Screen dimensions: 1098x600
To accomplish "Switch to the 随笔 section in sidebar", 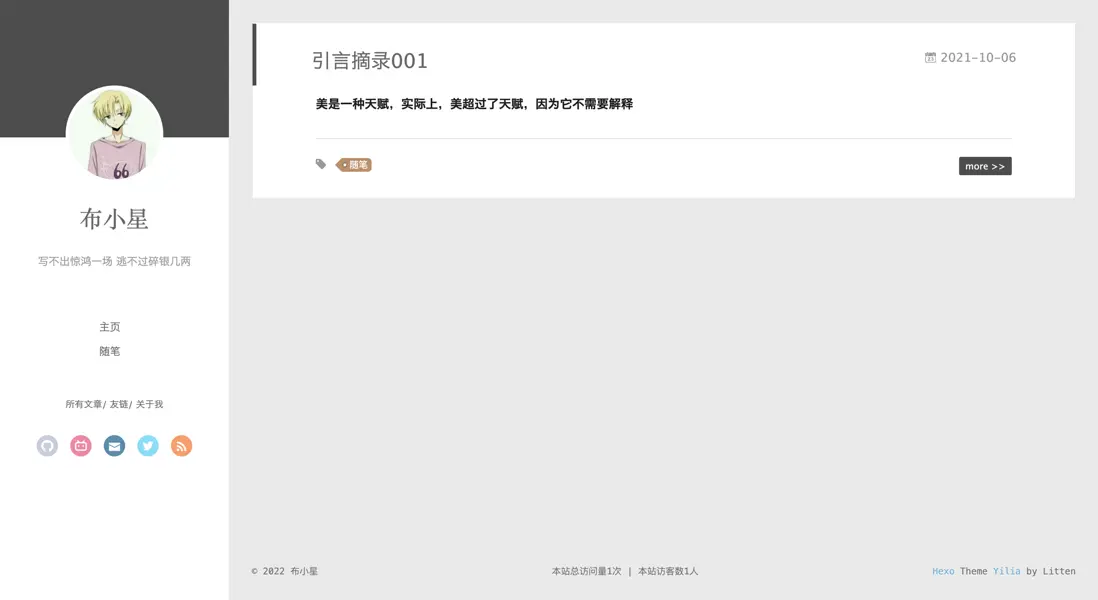I will (x=110, y=350).
